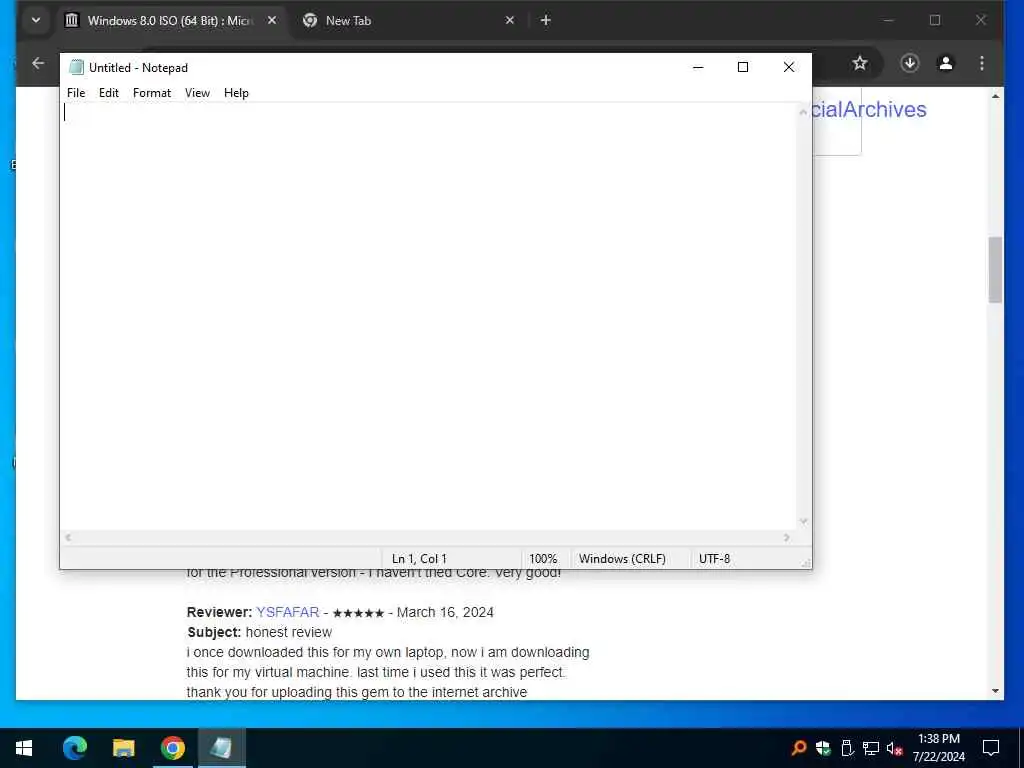Click the muted volume tray icon

895,748
